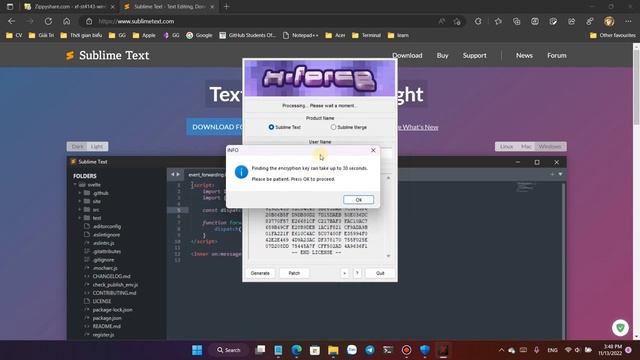Screen dimensions: 640x360
Task: Open Telegram from the taskbar
Action: (x=370, y=350)
